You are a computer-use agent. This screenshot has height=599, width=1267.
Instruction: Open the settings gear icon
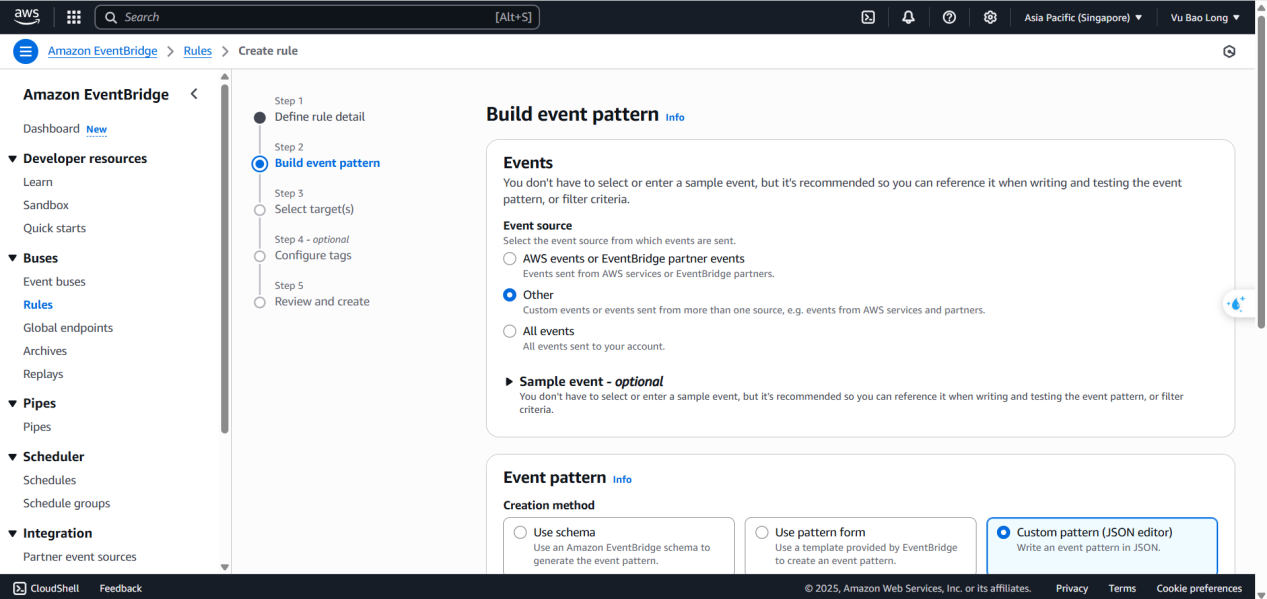coord(990,17)
